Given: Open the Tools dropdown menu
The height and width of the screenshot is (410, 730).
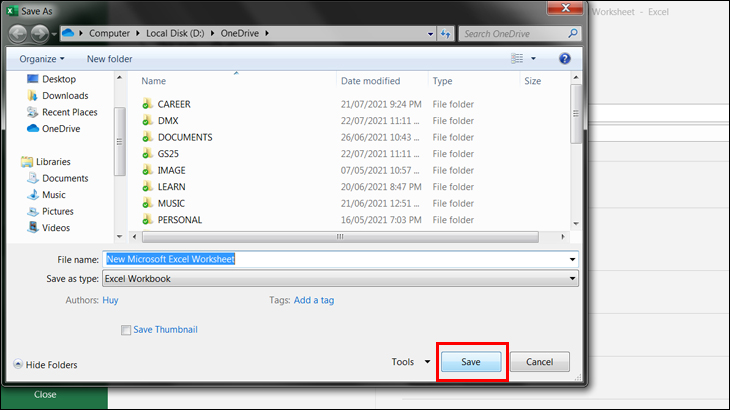Looking at the screenshot, I should (x=411, y=362).
